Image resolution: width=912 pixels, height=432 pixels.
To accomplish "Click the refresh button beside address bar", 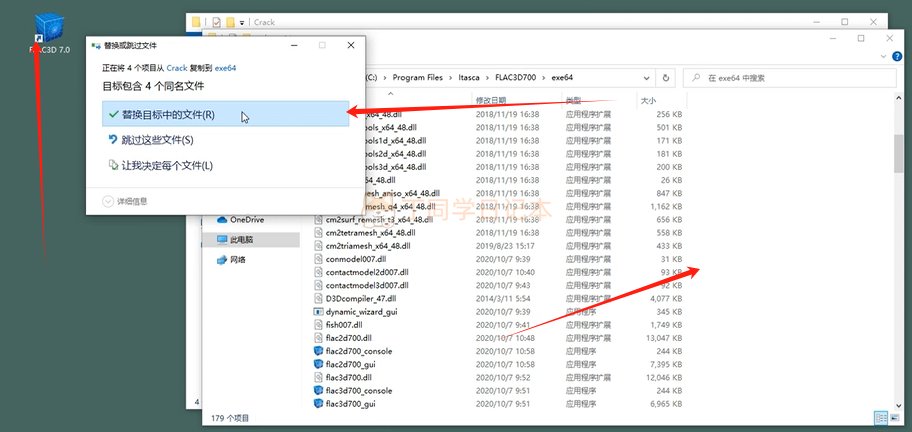I will tap(667, 77).
